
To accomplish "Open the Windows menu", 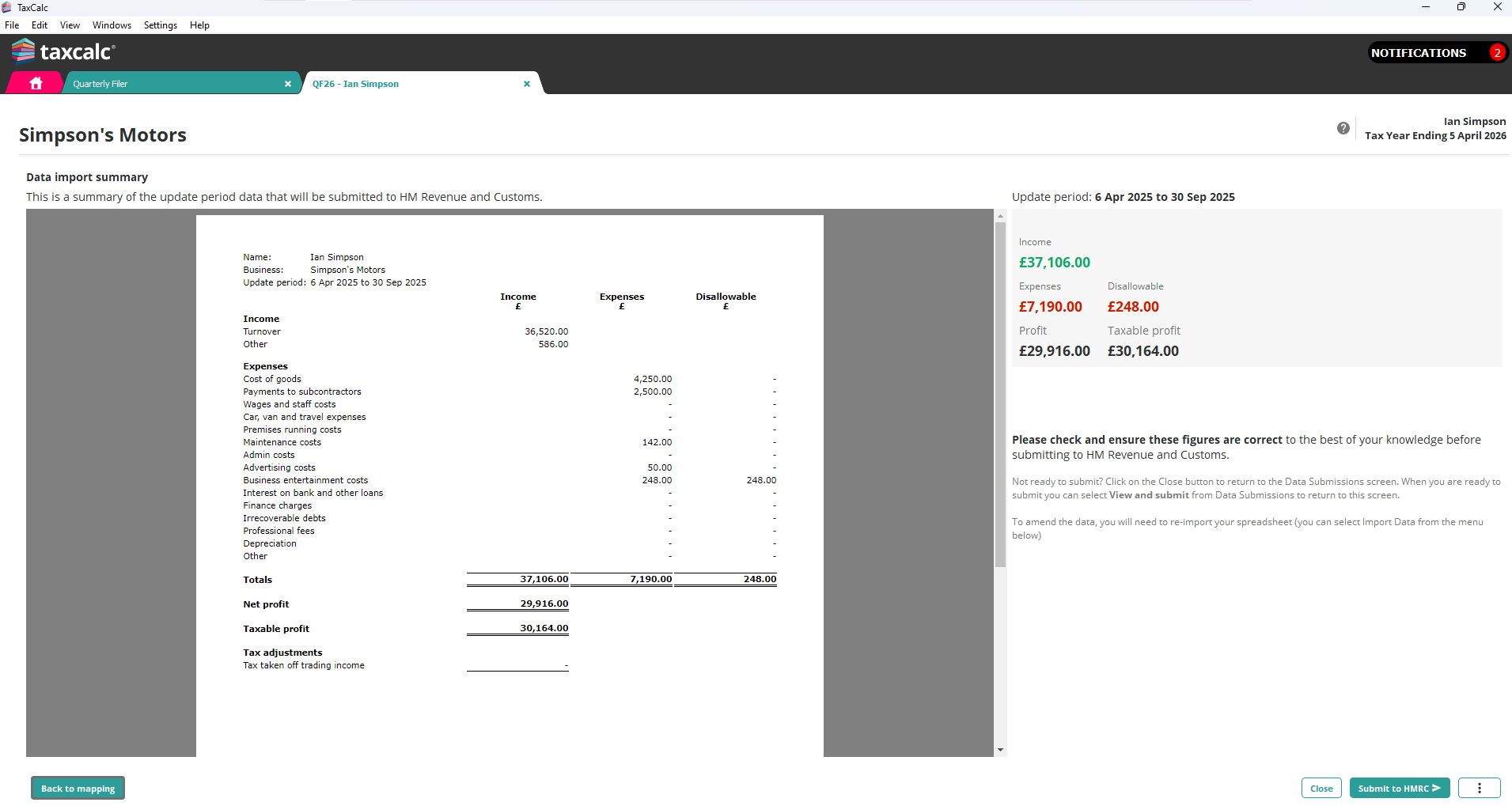I will [x=112, y=25].
